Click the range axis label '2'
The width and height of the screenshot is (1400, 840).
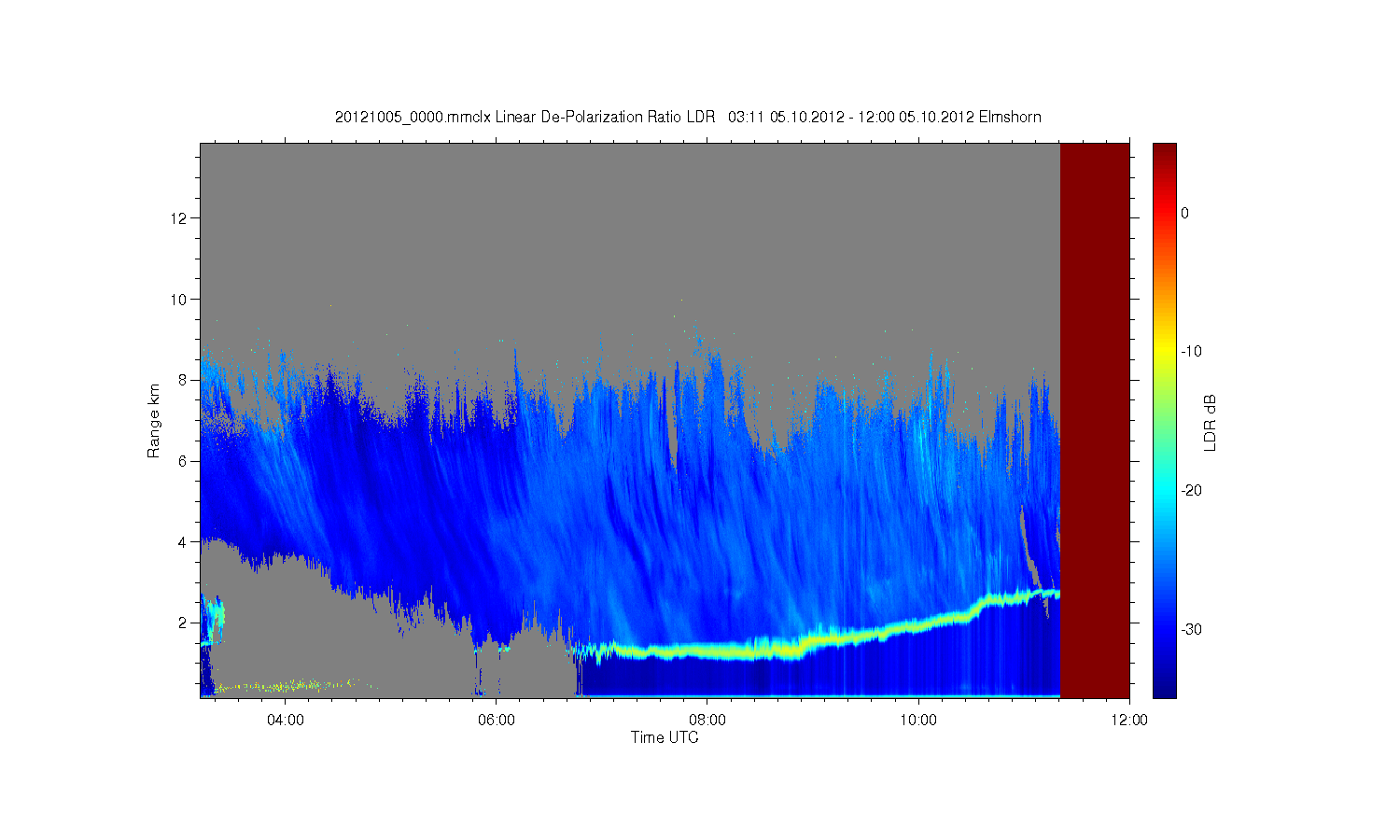pos(184,623)
